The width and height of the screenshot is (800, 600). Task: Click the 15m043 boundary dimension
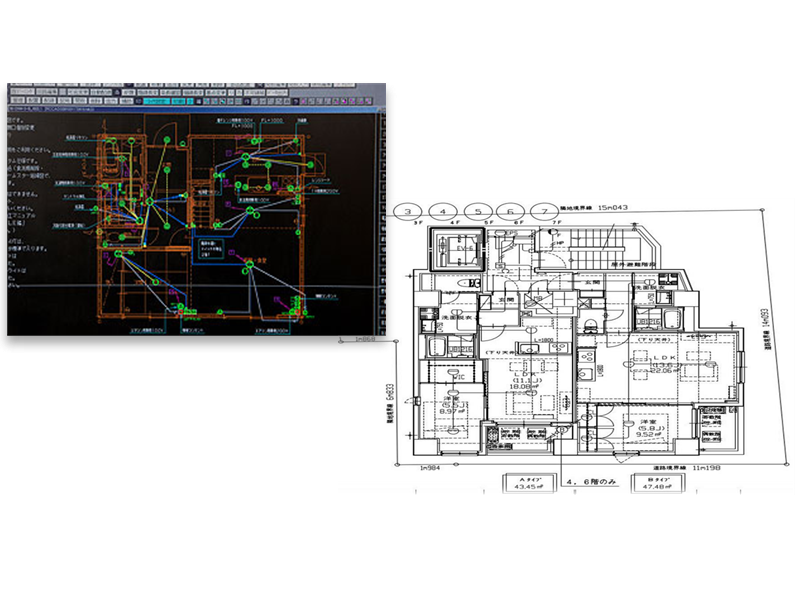coord(612,208)
